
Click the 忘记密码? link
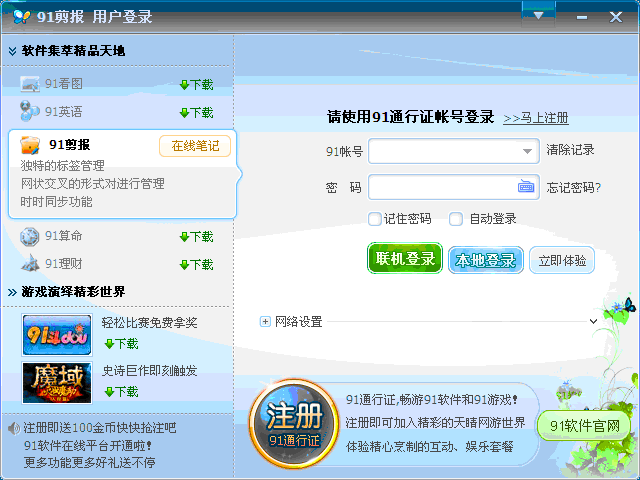(573, 187)
